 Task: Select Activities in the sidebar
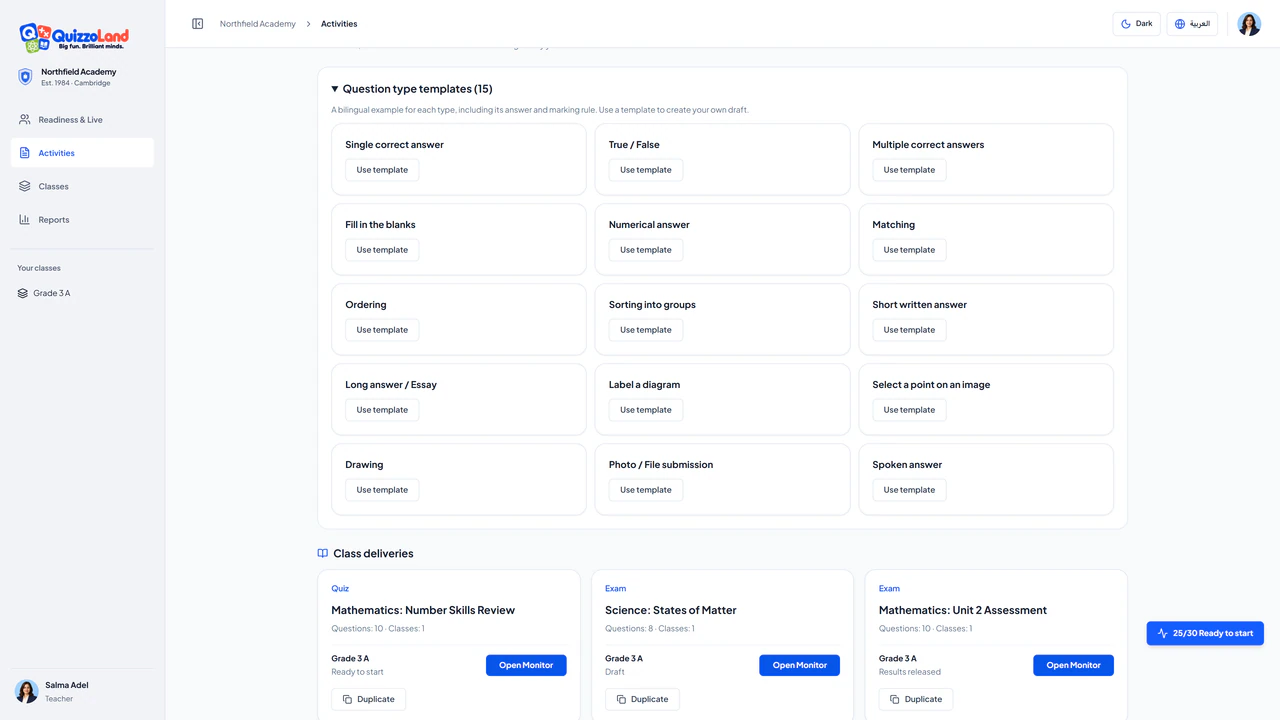[82, 153]
